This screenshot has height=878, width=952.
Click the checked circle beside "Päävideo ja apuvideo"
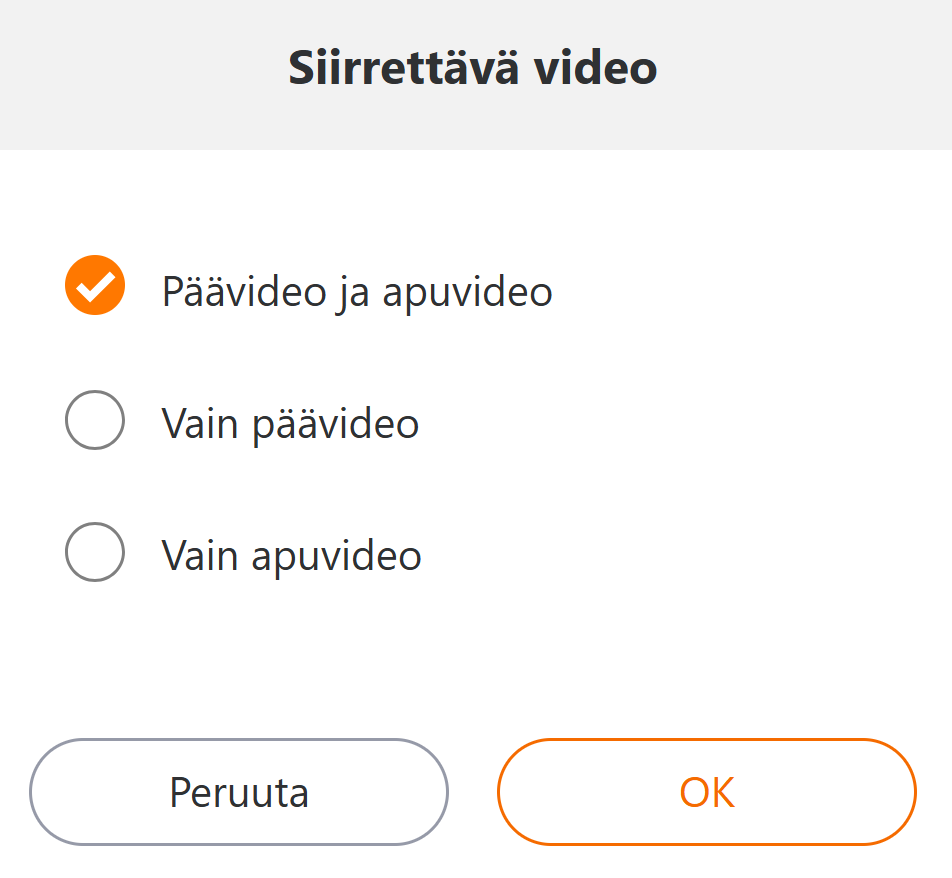pos(95,286)
